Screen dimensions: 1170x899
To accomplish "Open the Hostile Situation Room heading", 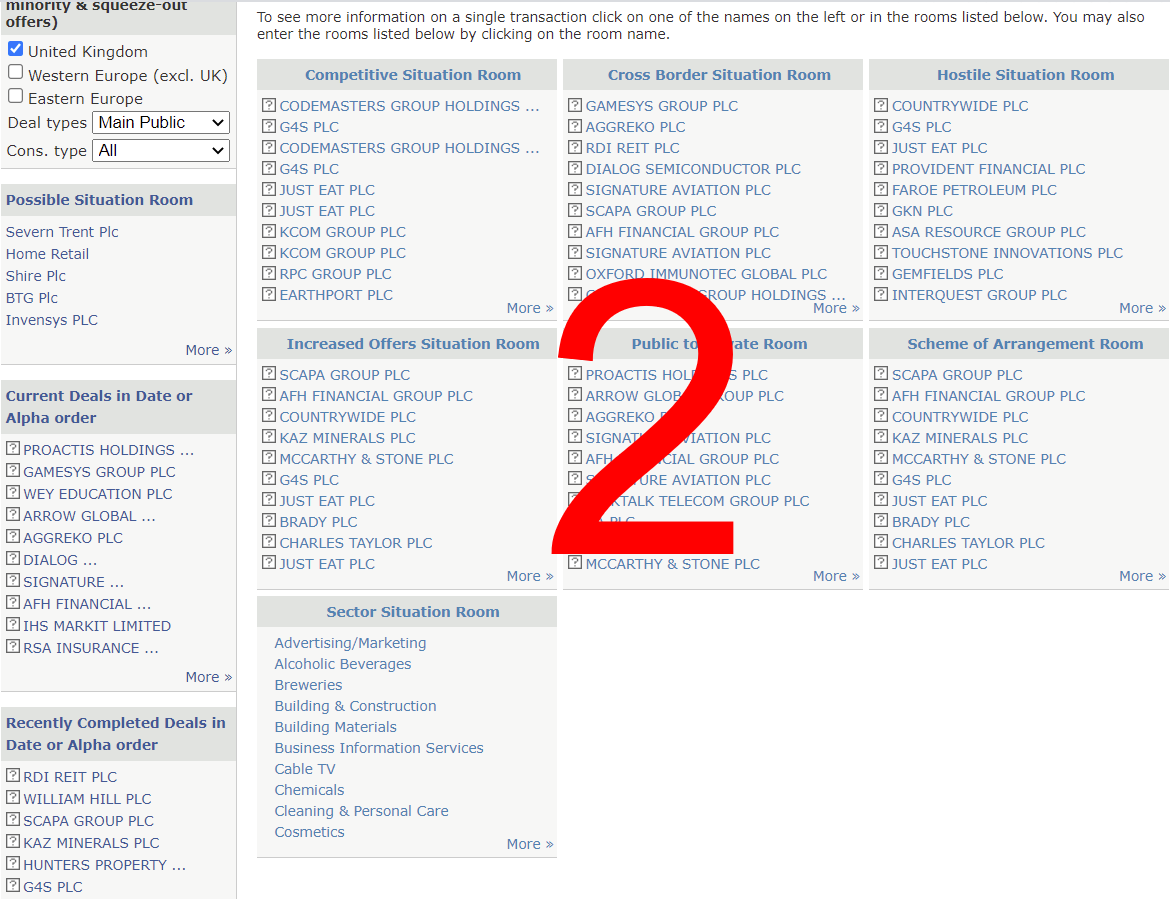I will [x=1025, y=75].
